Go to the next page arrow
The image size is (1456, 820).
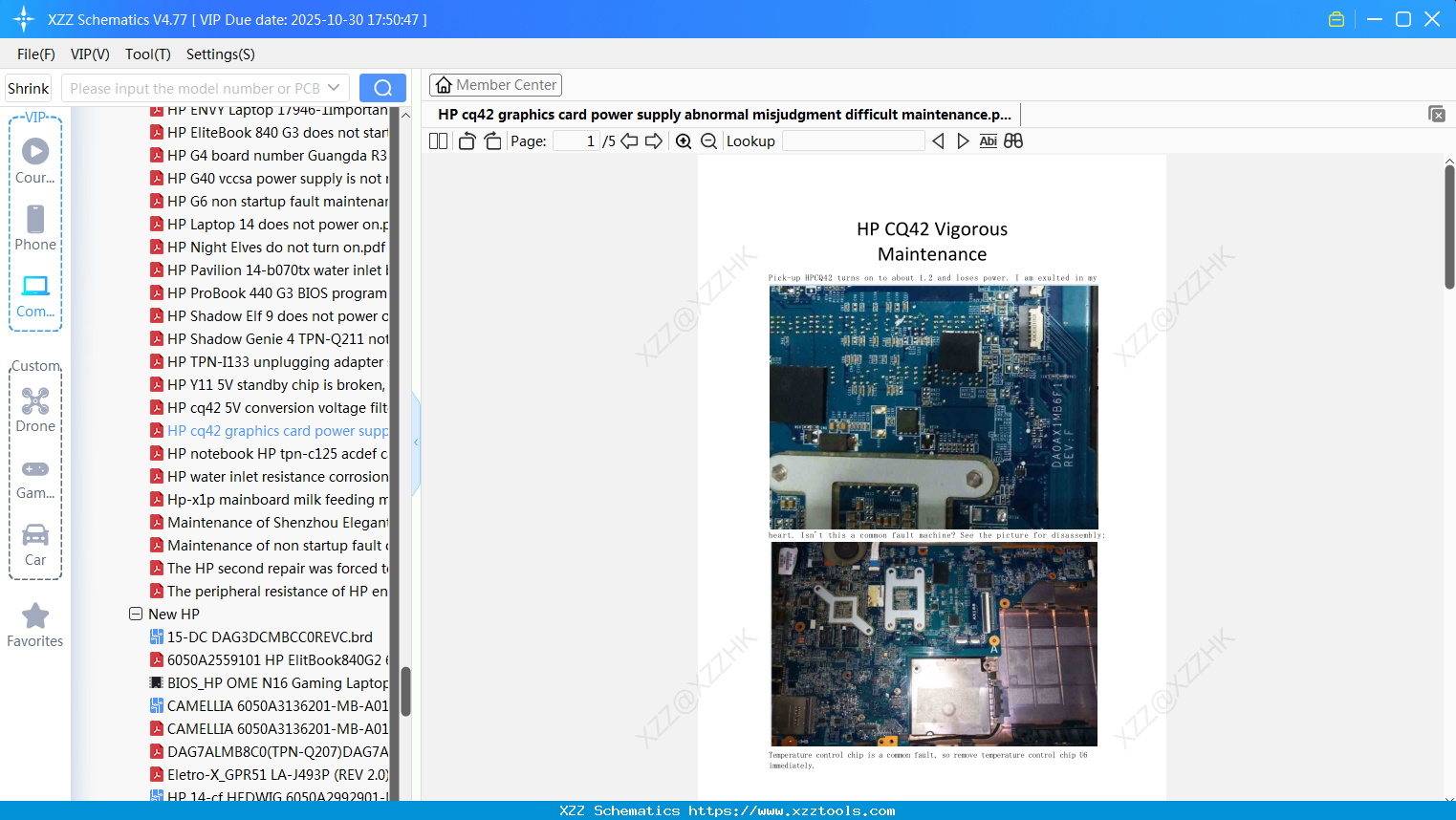tap(654, 140)
